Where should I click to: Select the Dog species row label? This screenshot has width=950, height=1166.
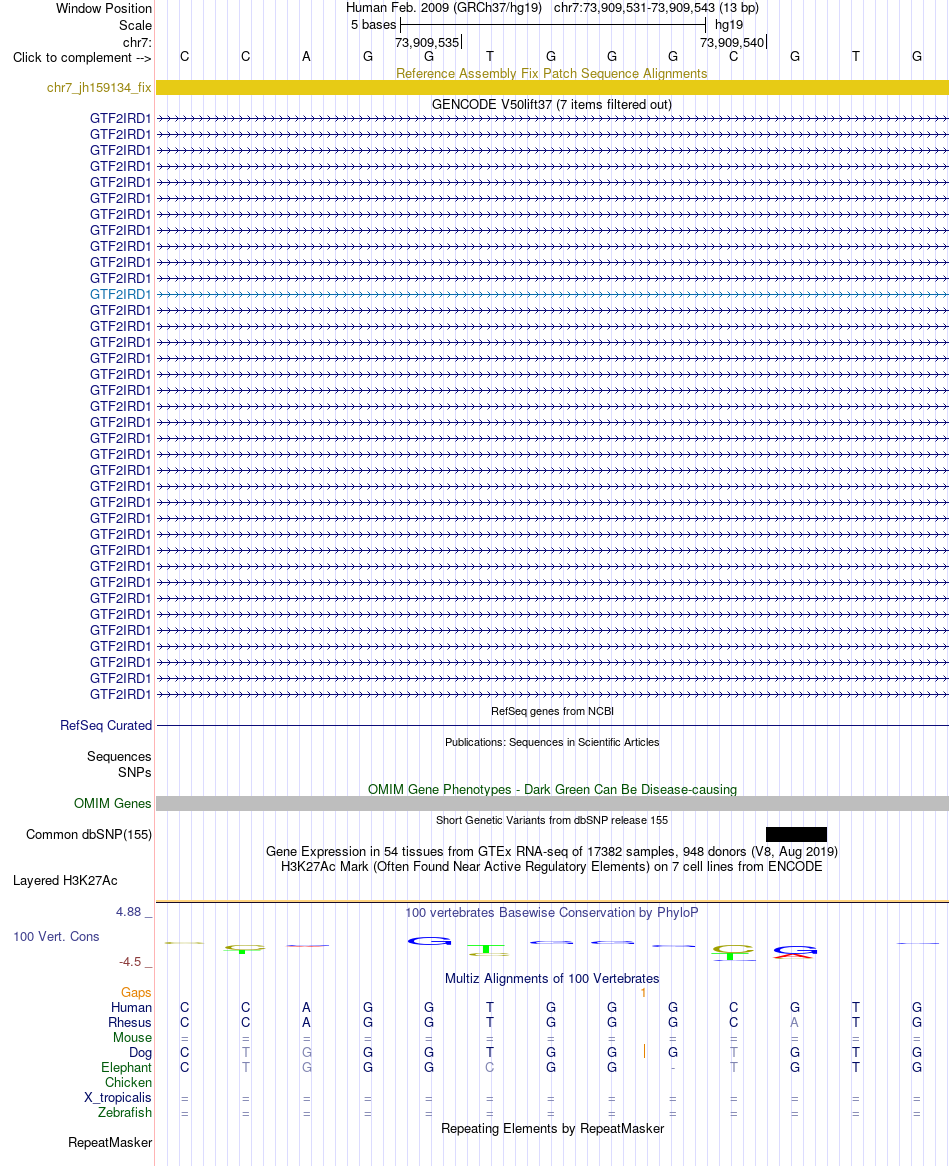[140, 1053]
